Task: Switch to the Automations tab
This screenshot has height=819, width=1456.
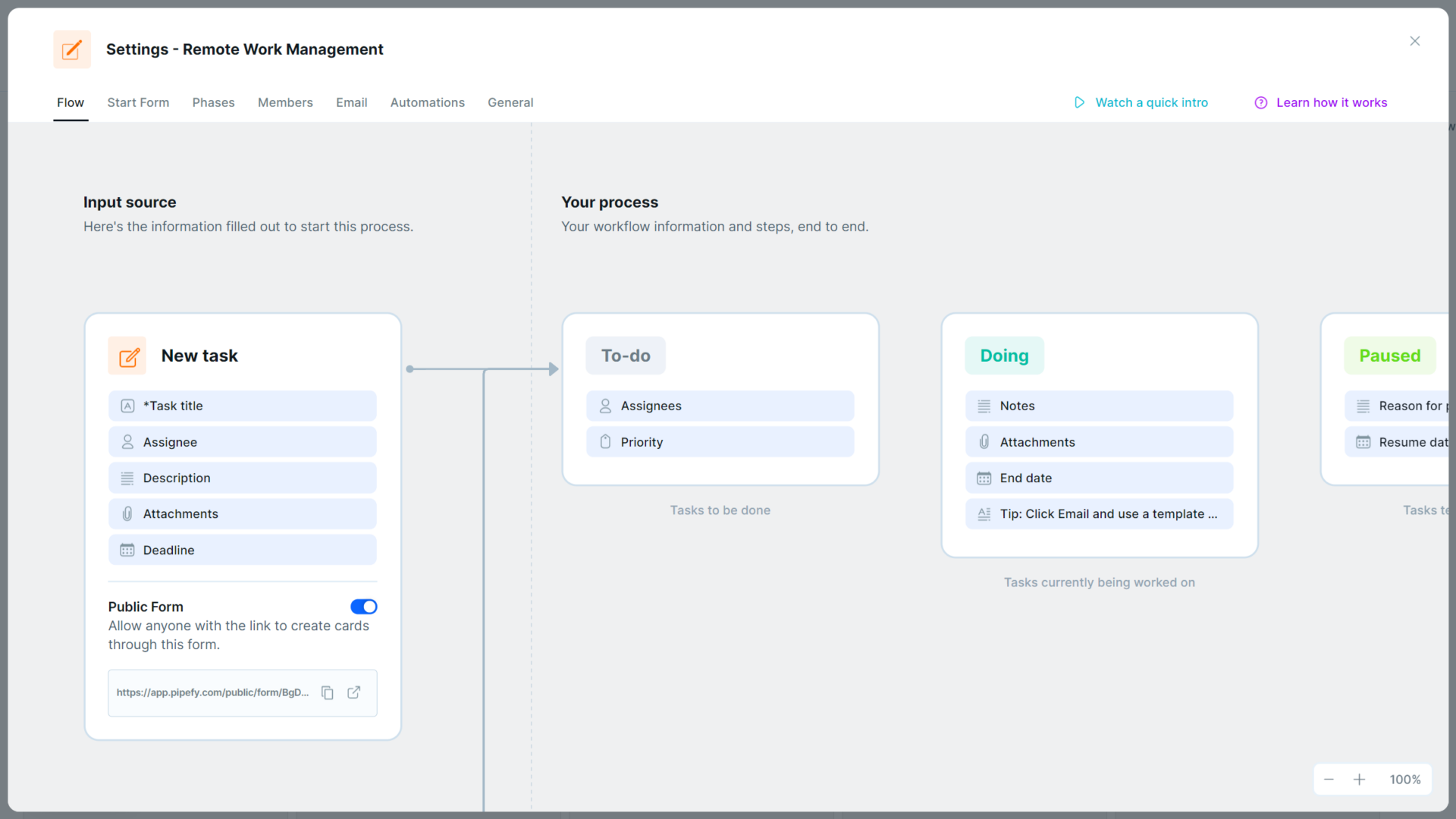Action: click(428, 102)
